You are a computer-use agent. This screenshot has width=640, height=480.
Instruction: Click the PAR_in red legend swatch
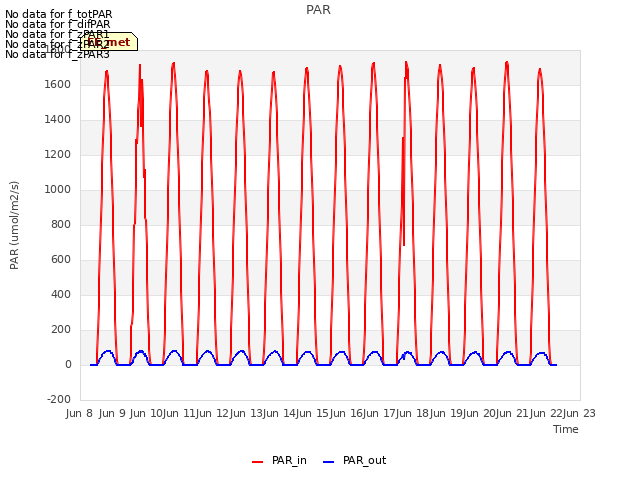coord(258,462)
